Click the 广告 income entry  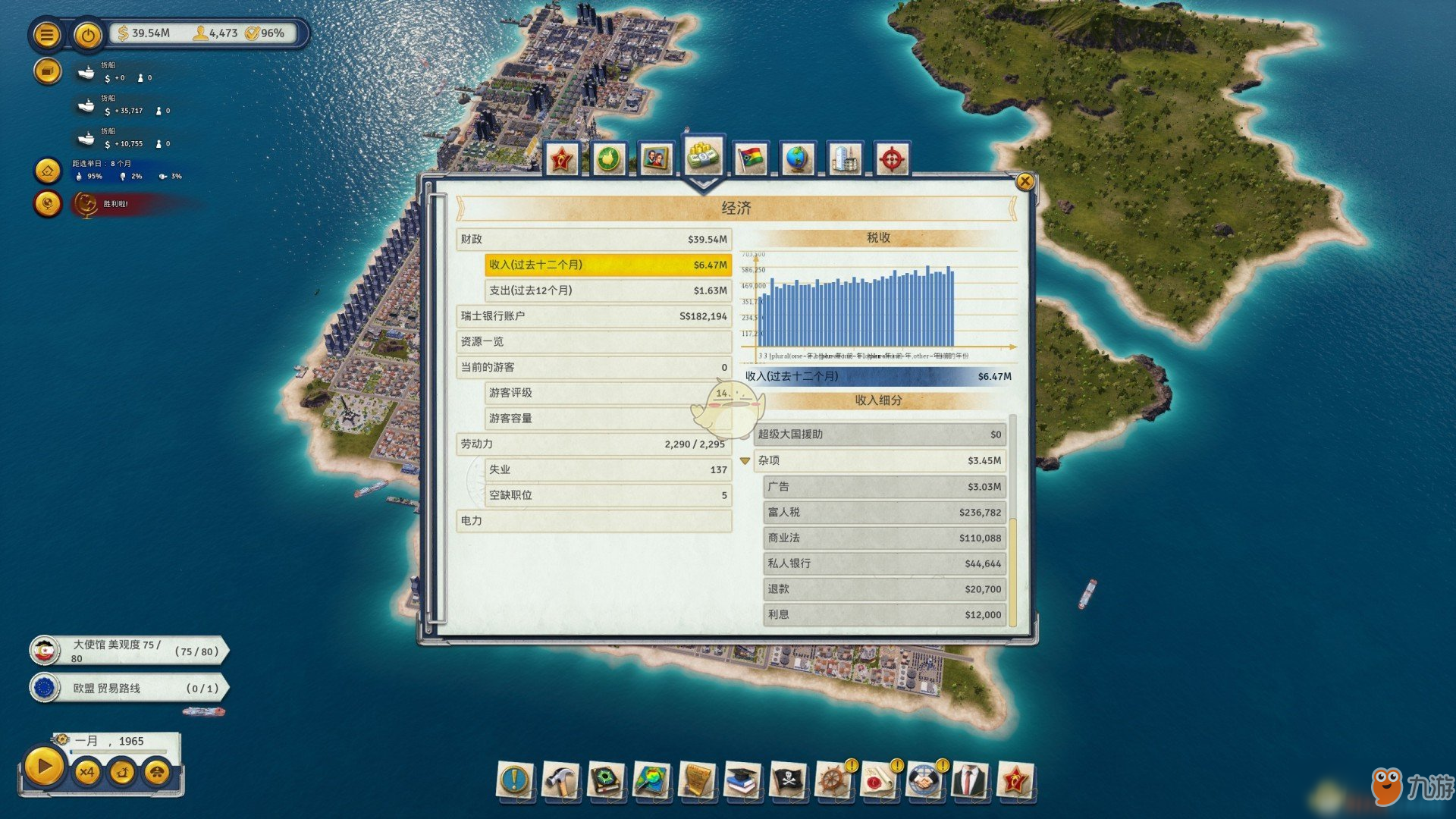coord(884,487)
